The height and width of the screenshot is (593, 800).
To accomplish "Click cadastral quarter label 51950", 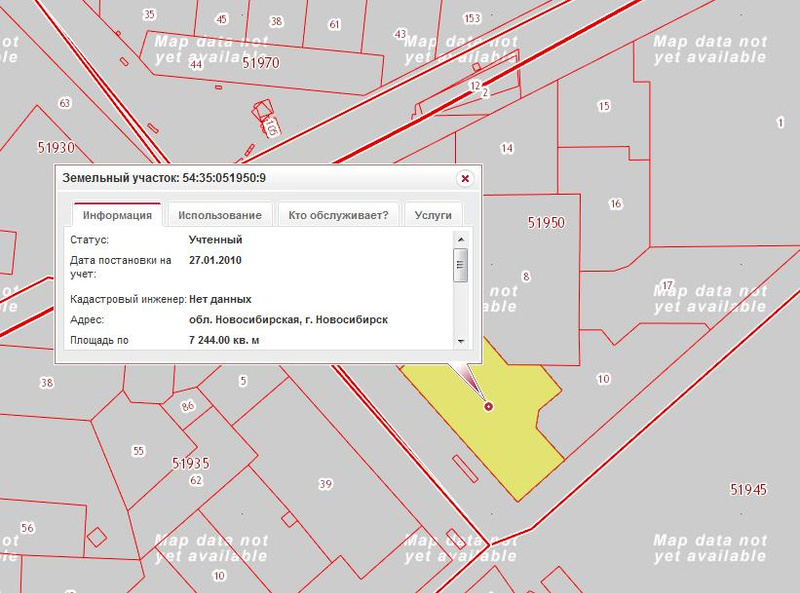I will (x=547, y=223).
